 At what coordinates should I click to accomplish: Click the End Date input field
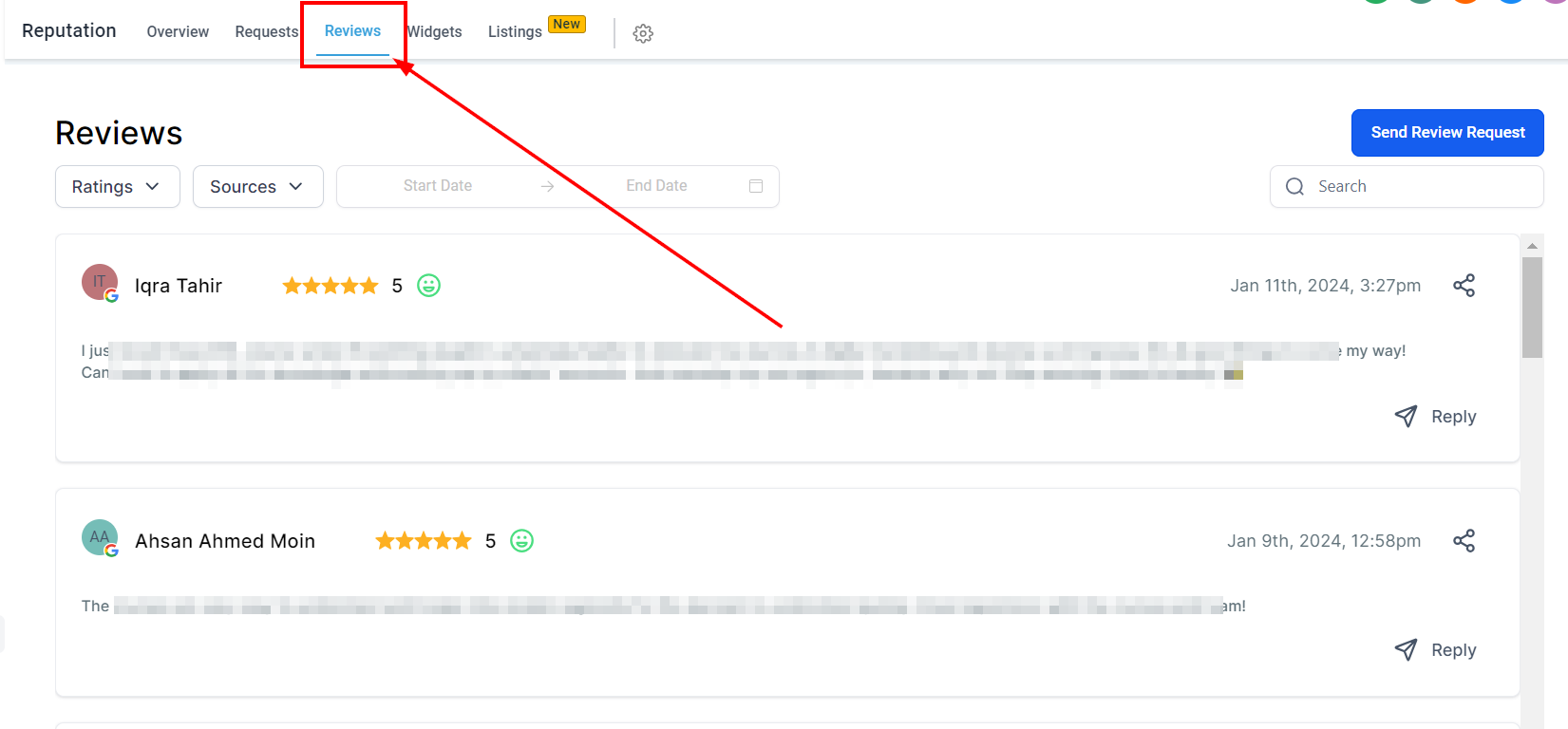point(656,186)
